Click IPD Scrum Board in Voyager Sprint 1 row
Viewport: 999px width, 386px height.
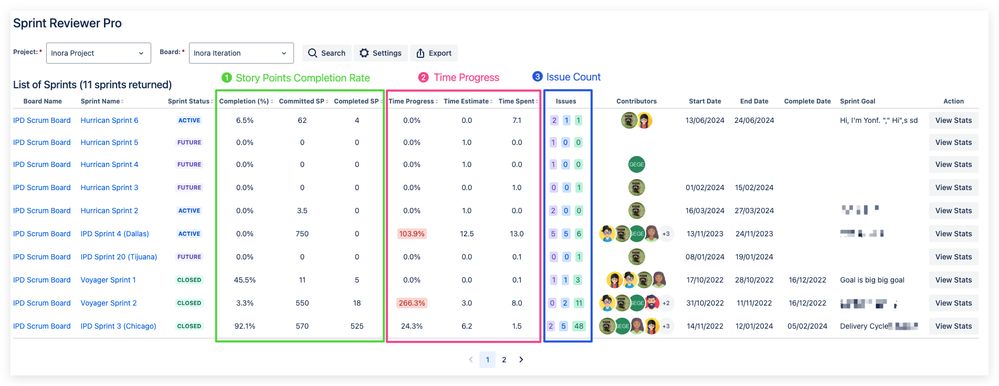(x=42, y=280)
